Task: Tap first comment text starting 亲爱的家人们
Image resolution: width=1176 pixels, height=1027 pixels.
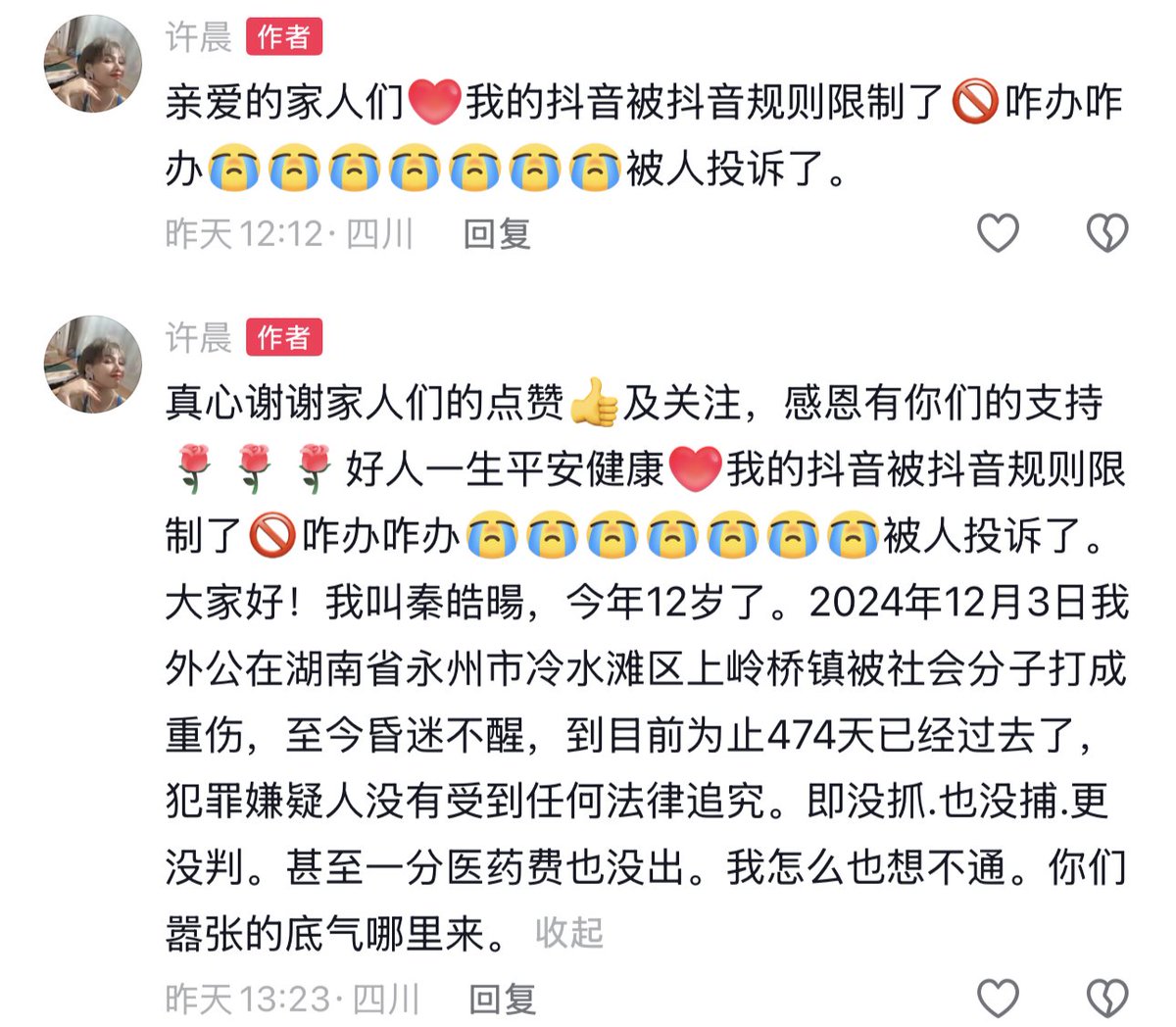Action: (x=645, y=136)
